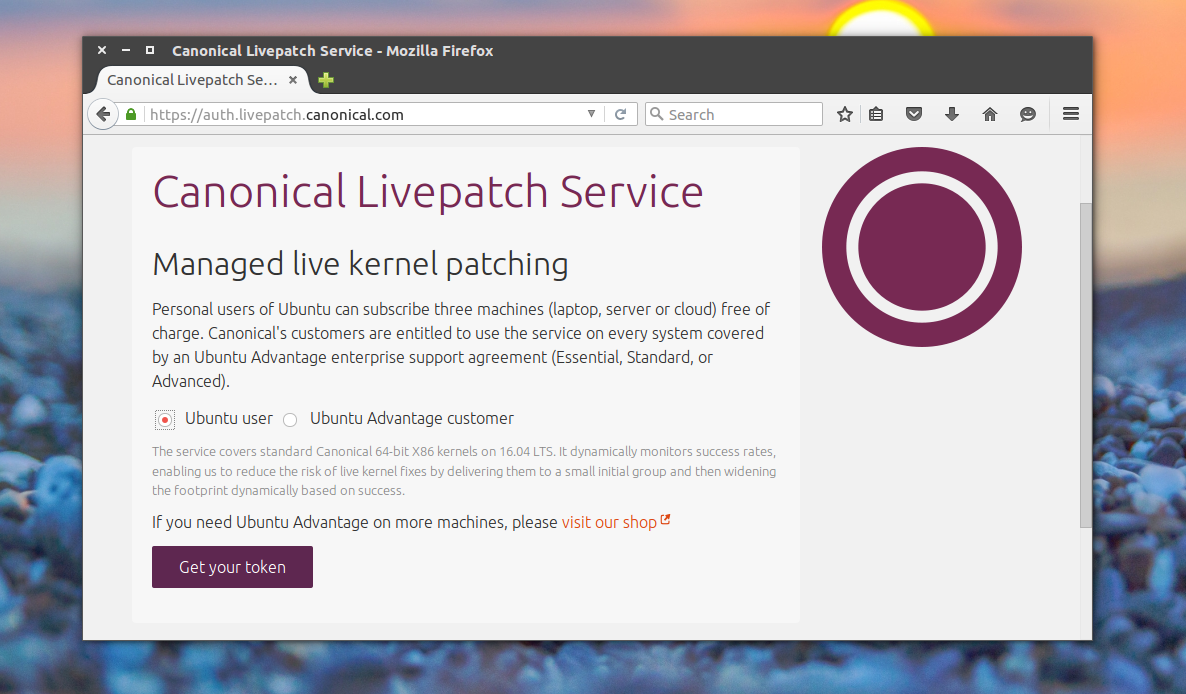This screenshot has width=1186, height=694.
Task: Open the Downloads arrow icon
Action: pos(952,114)
